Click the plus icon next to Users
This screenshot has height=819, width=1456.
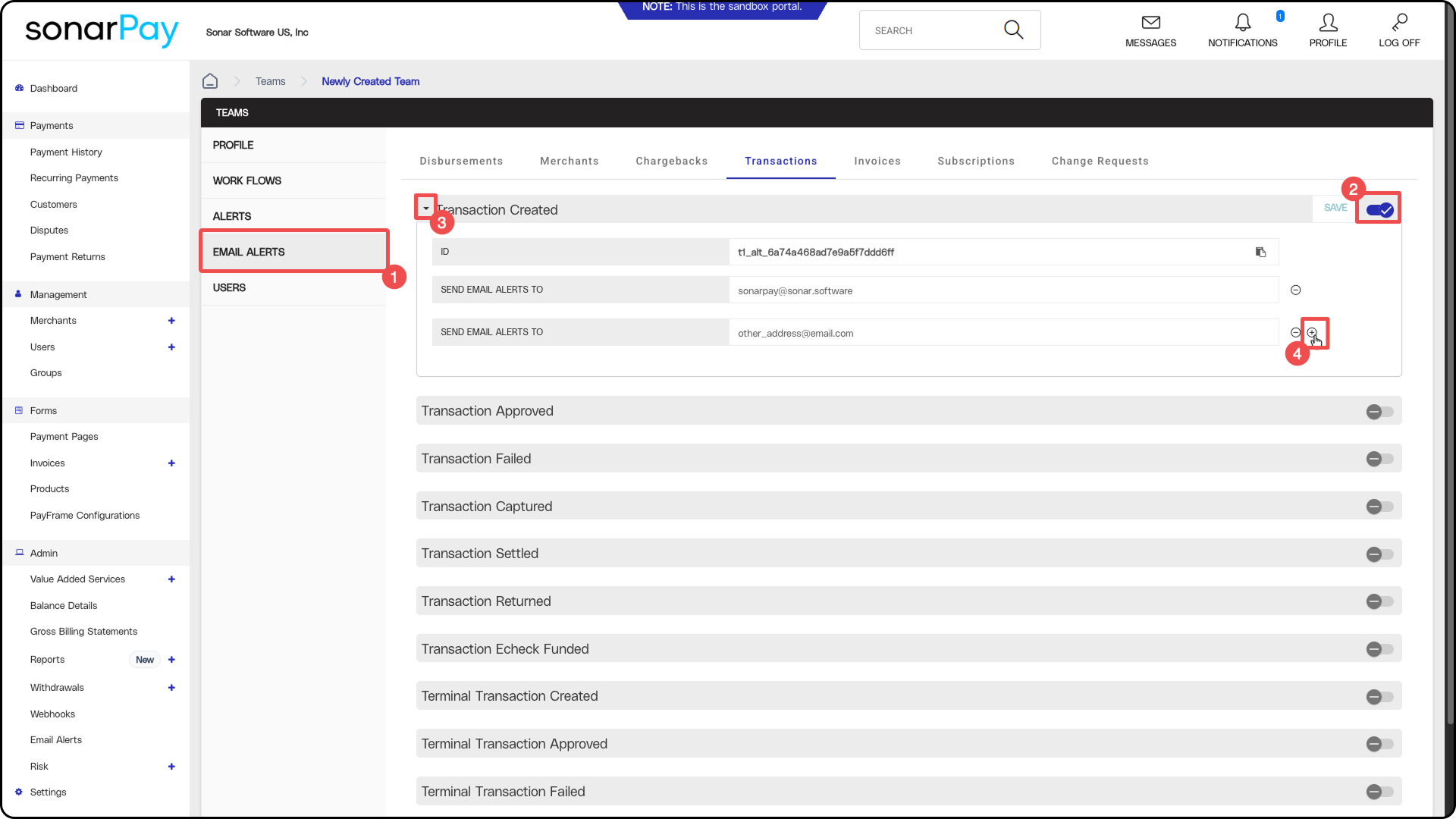[x=171, y=347]
